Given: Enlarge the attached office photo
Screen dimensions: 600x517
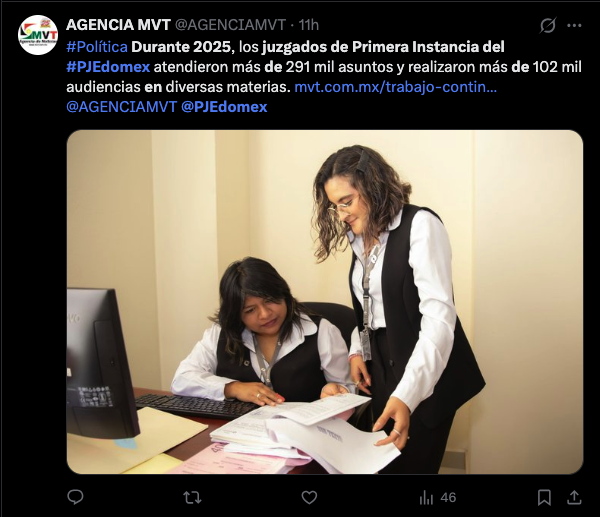Looking at the screenshot, I should click(325, 302).
